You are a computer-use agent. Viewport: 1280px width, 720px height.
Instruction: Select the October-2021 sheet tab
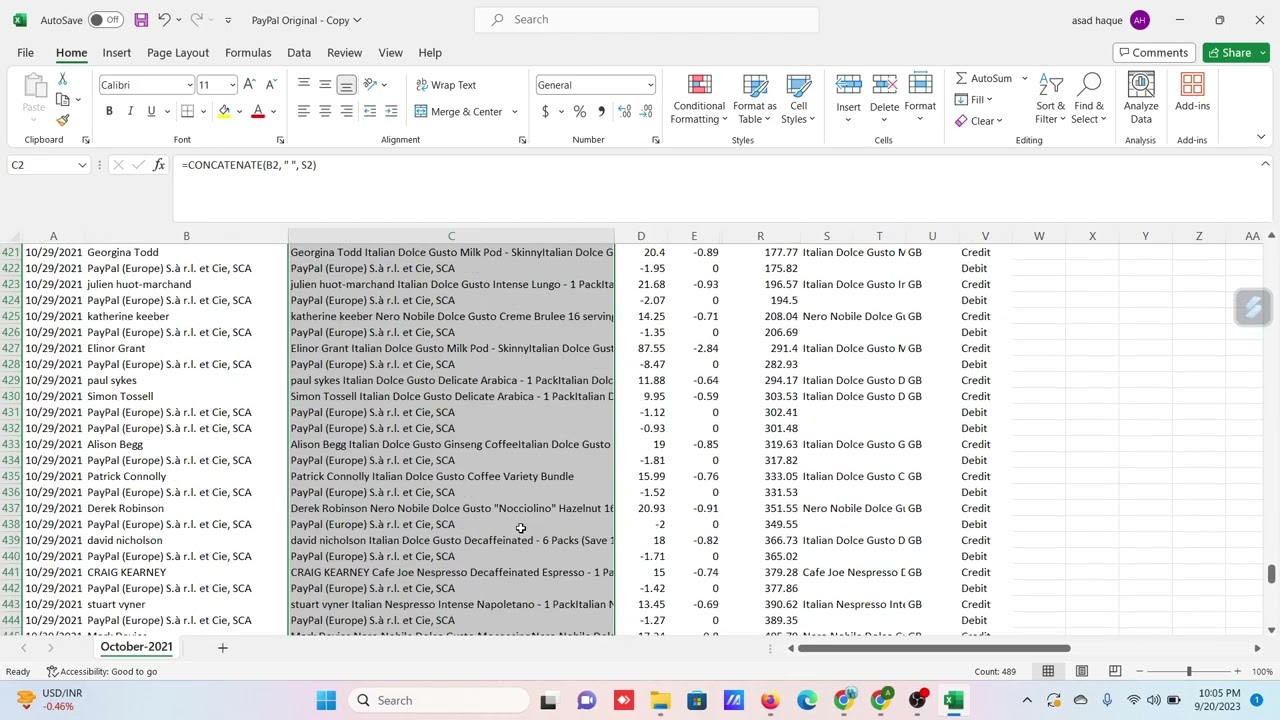click(x=136, y=647)
